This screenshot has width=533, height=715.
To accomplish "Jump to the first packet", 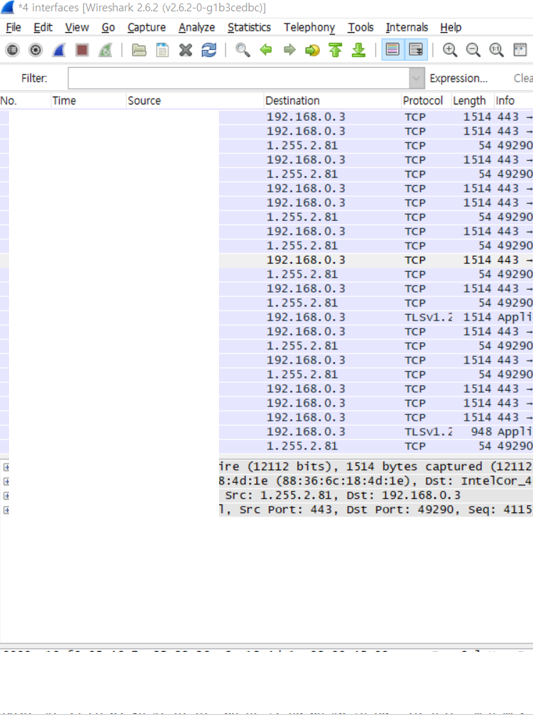I will (x=336, y=50).
